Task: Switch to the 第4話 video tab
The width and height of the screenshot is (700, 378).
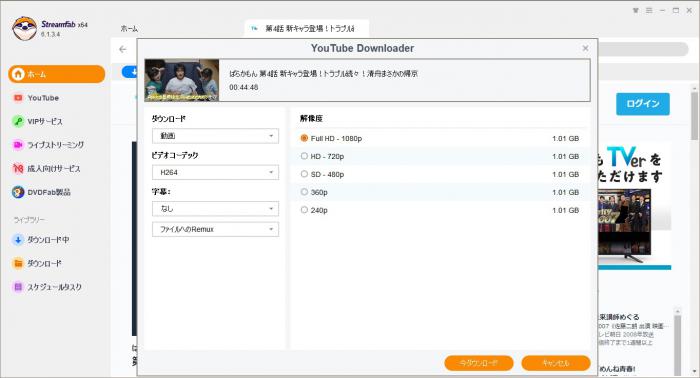Action: tap(307, 29)
